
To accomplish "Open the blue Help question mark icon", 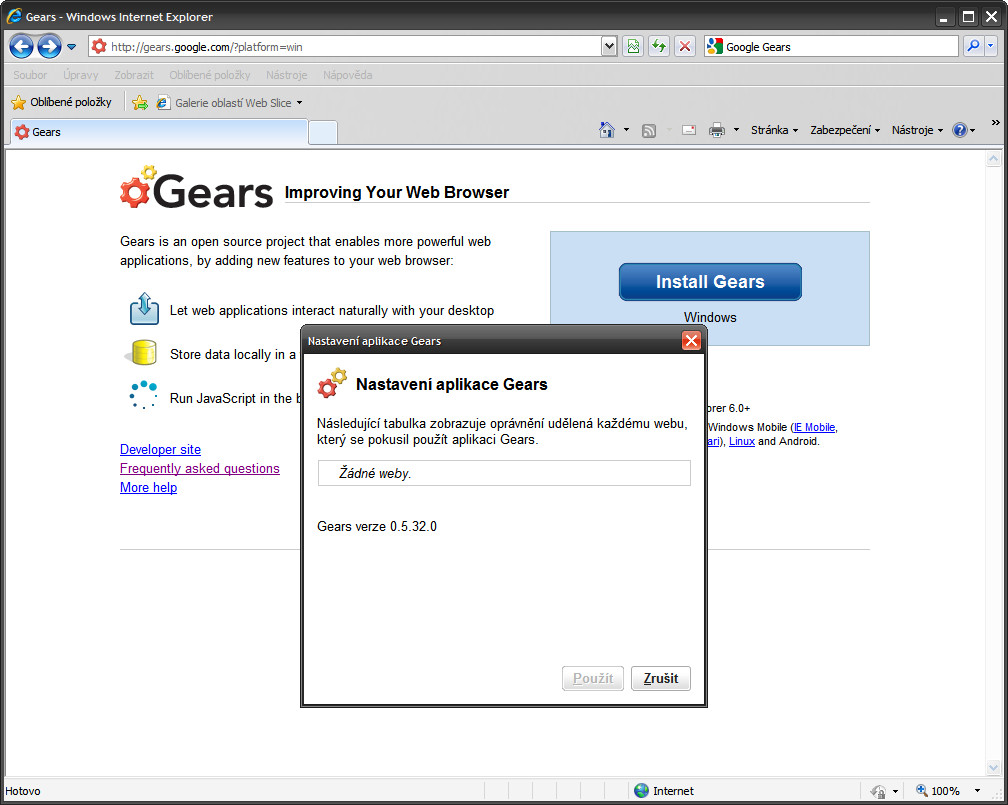I will point(960,130).
